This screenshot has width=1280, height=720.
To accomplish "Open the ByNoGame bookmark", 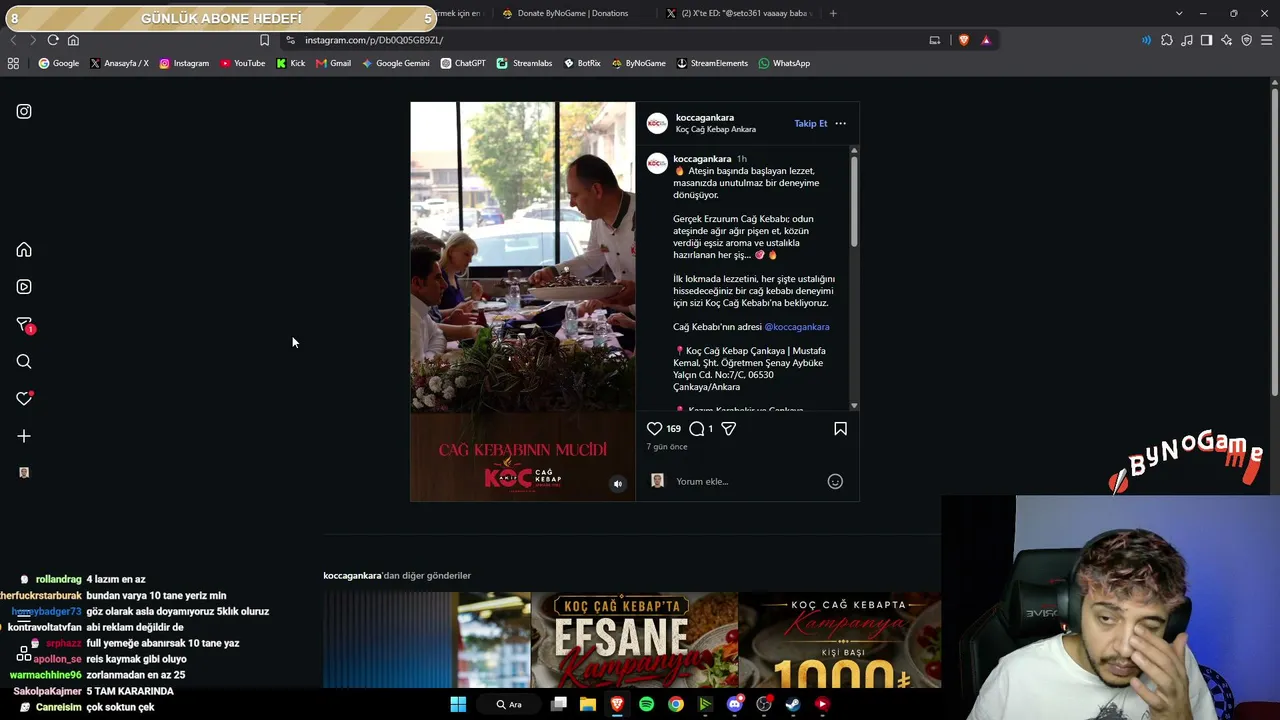I will (638, 63).
